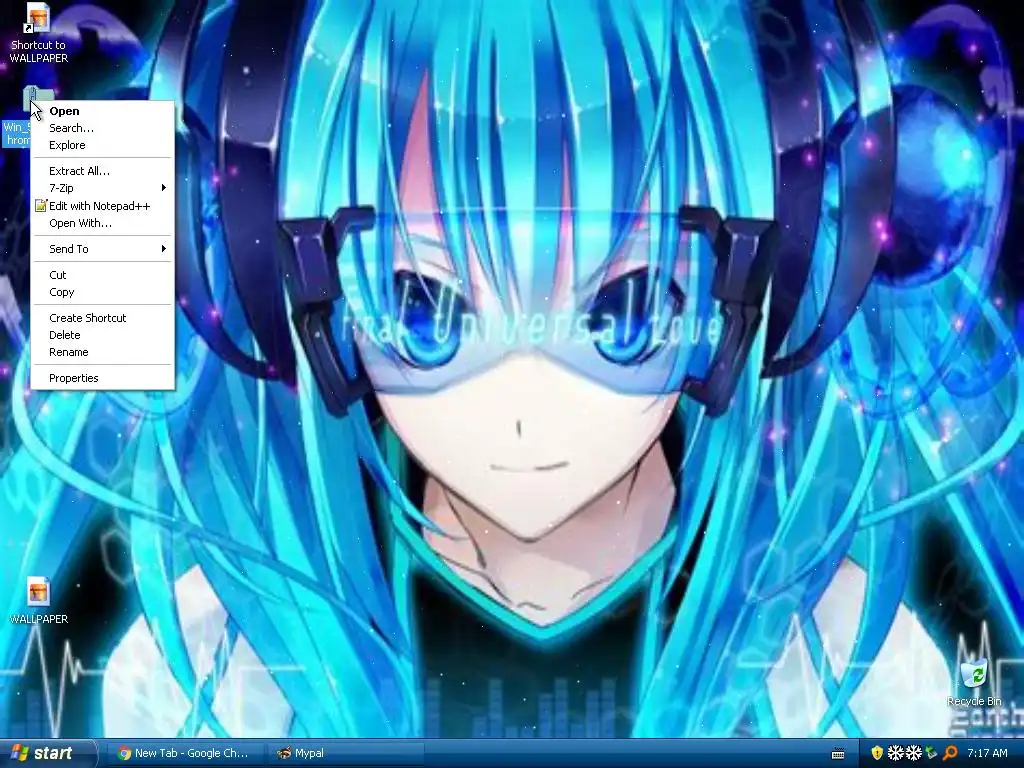The width and height of the screenshot is (1024, 768).
Task: Choose Open With... menu entry
Action: 103,223
